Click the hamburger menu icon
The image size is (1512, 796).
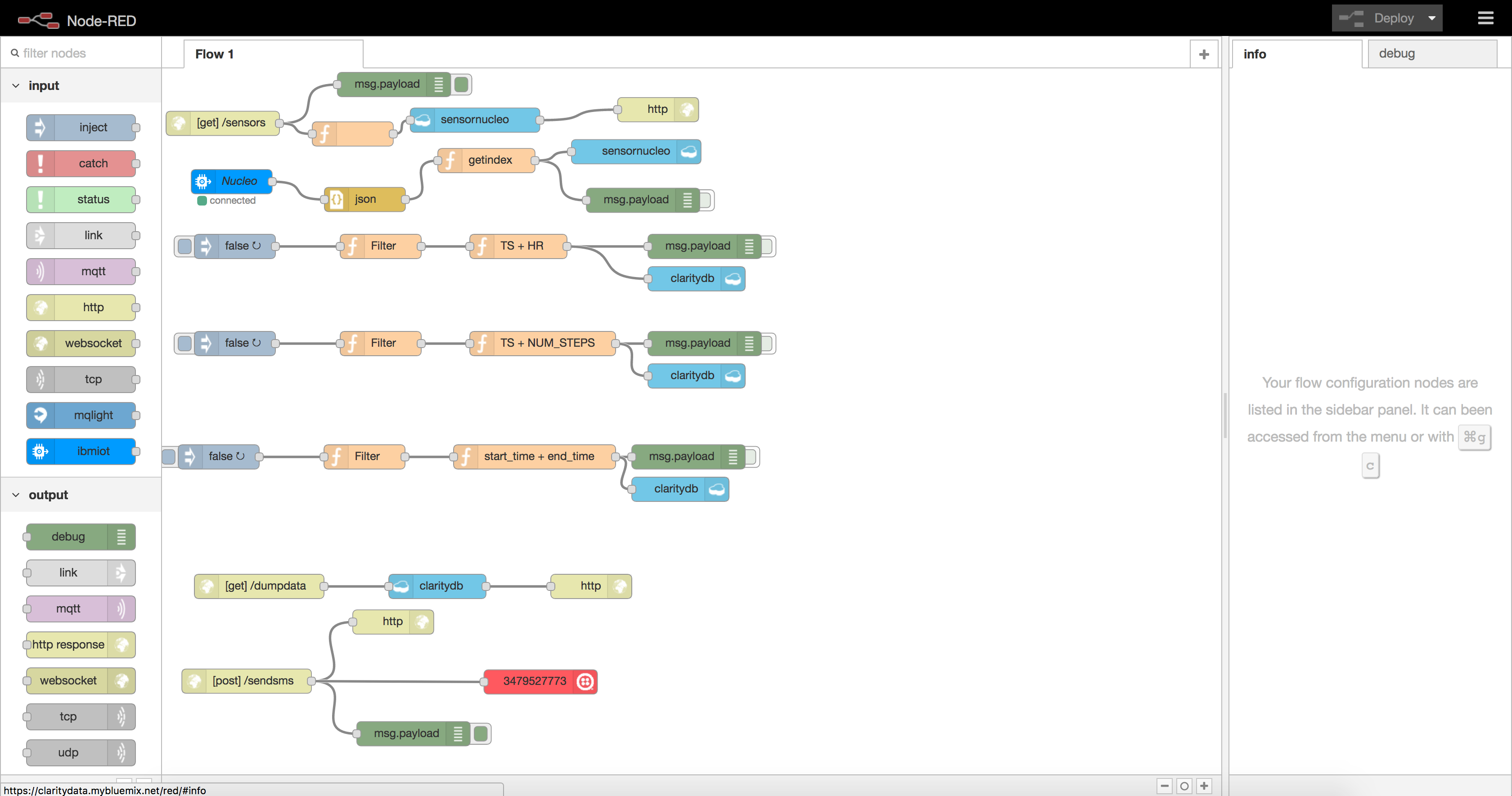[1485, 18]
